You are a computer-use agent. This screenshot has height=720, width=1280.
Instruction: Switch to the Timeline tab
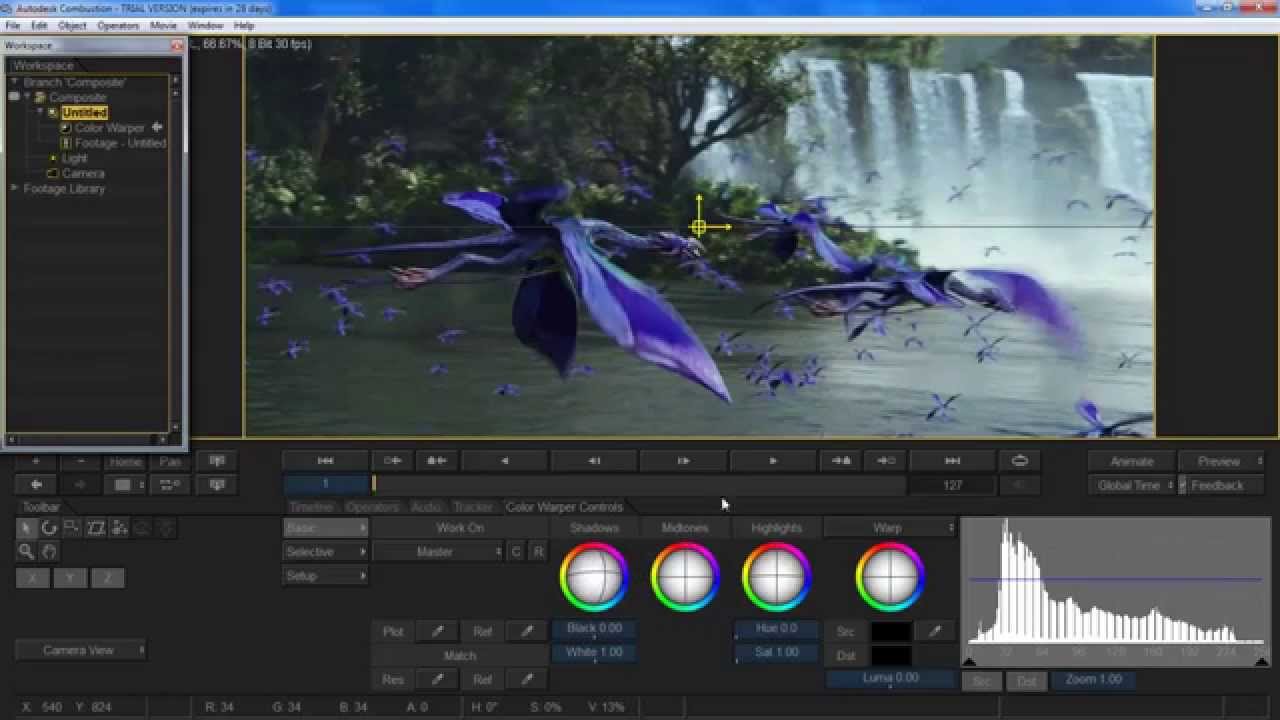310,507
